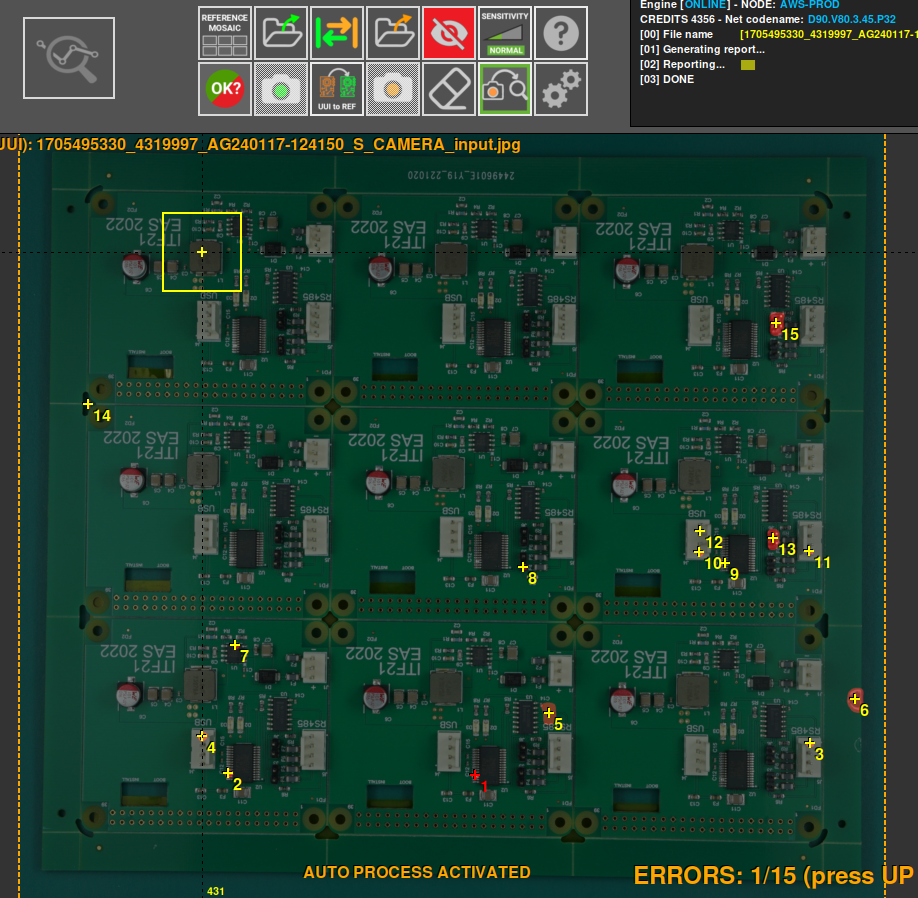Select defect marker 6 at right edge
Image resolution: width=918 pixels, height=898 pixels.
point(855,699)
